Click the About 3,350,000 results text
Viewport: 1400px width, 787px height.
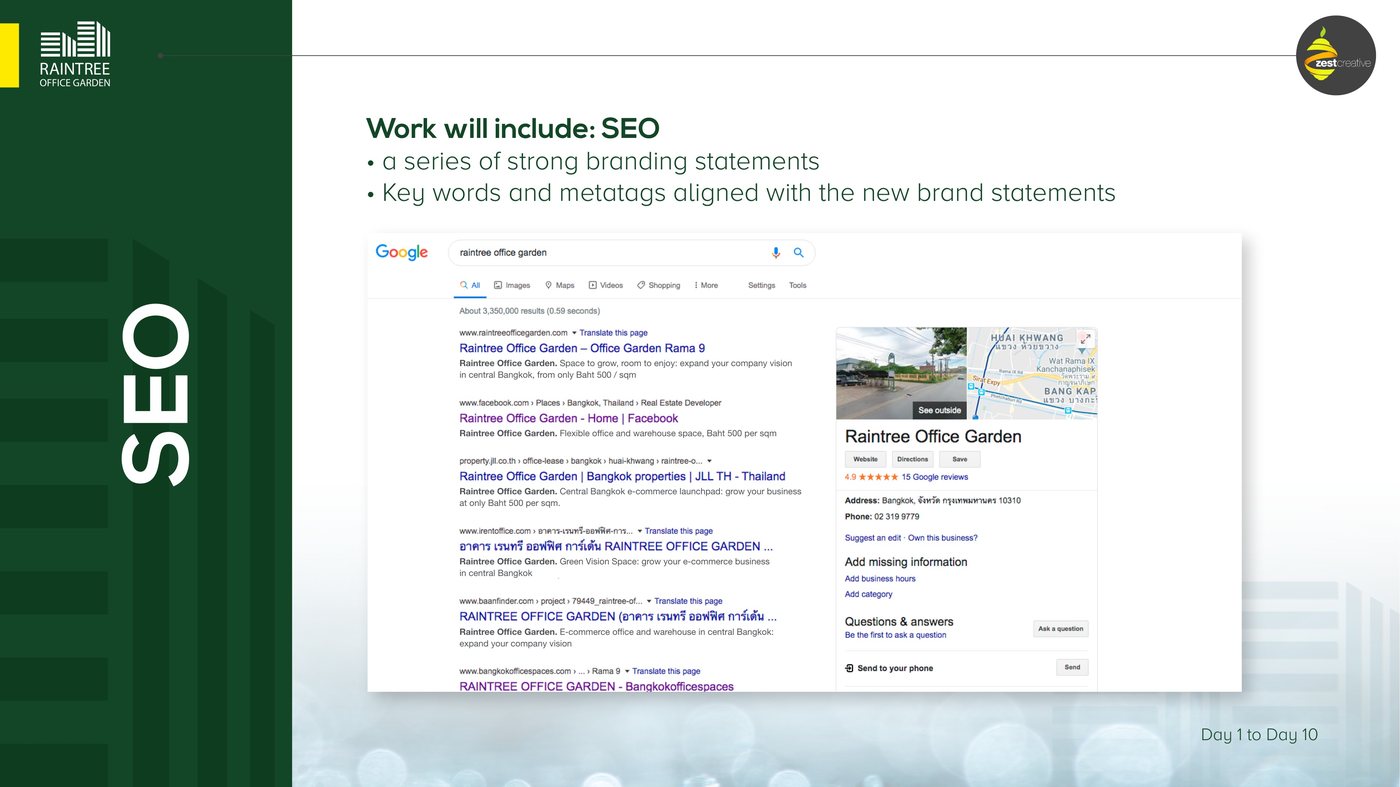529,311
